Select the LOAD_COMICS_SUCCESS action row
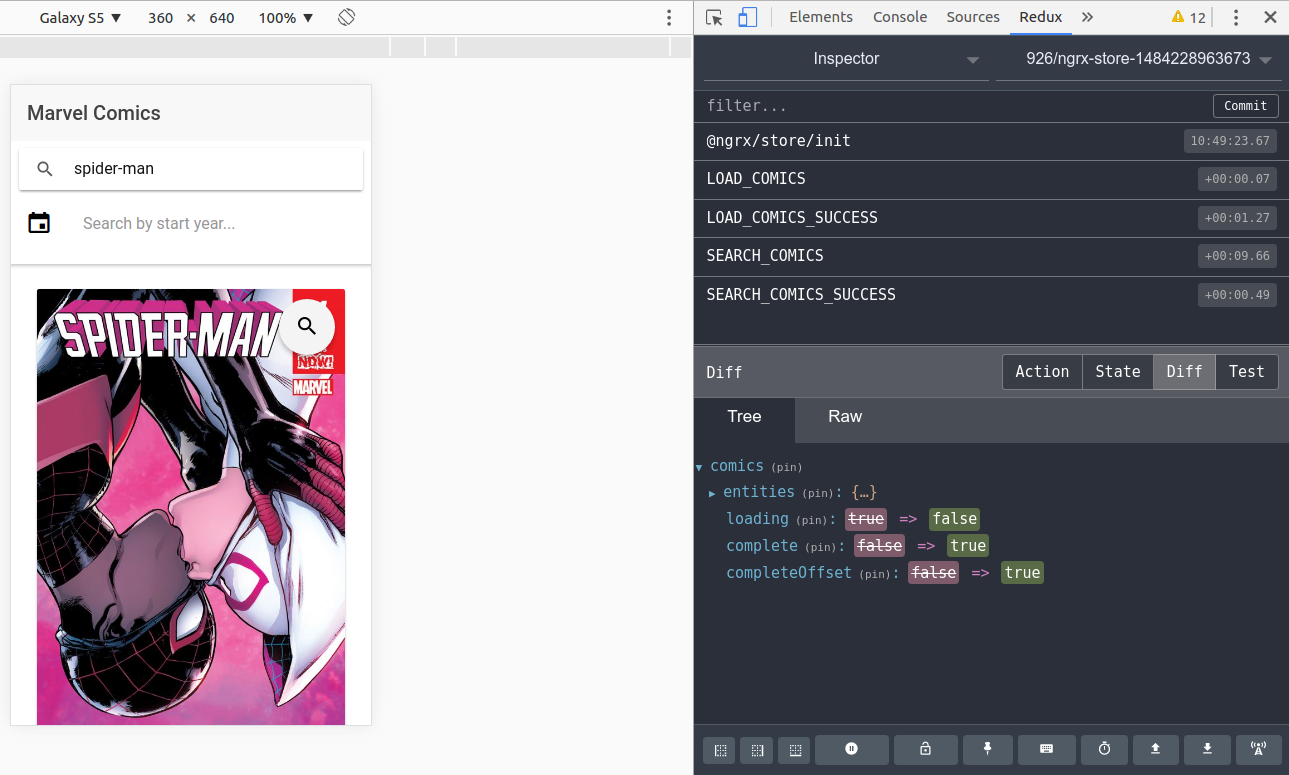The height and width of the screenshot is (775, 1289). tap(991, 218)
